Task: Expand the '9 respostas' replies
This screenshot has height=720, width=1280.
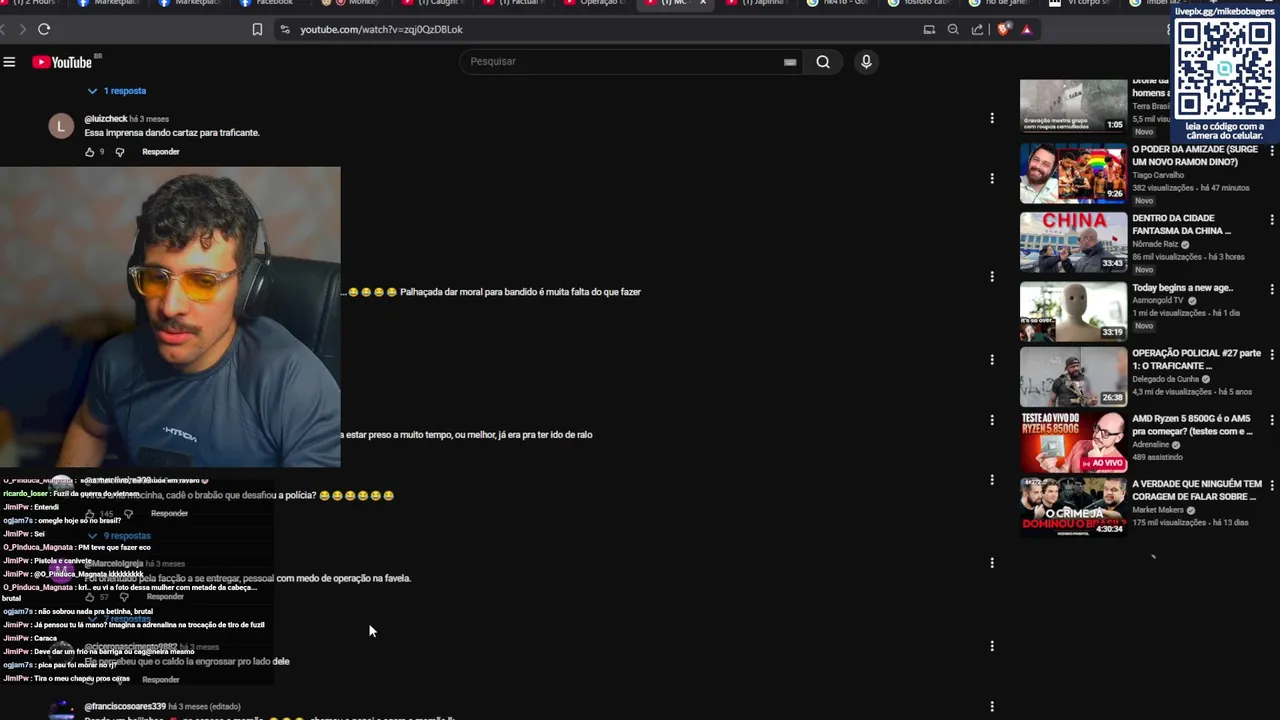Action: click(x=119, y=536)
